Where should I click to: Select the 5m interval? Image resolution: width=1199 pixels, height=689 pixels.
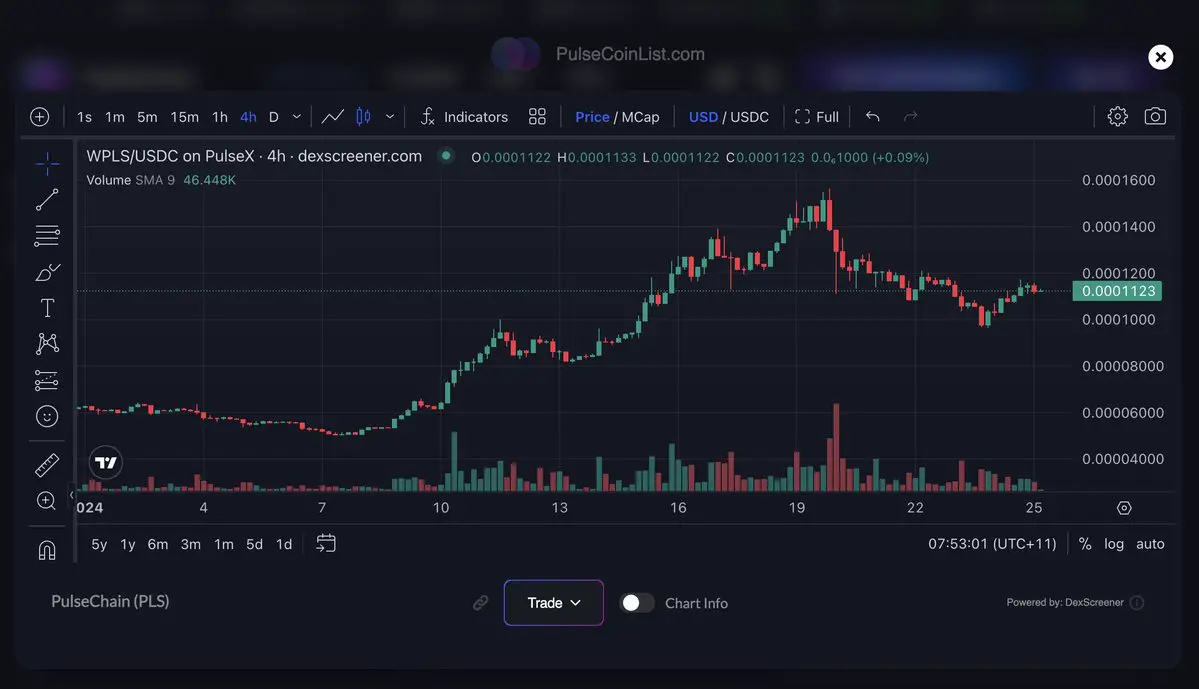click(147, 117)
